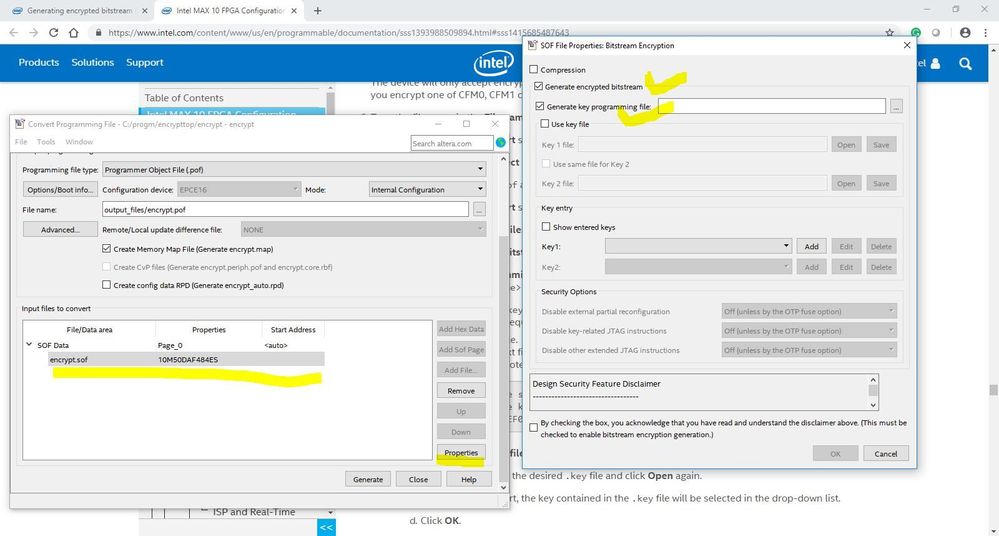
Task: Open Solutions in Intel navigation
Action: click(92, 62)
